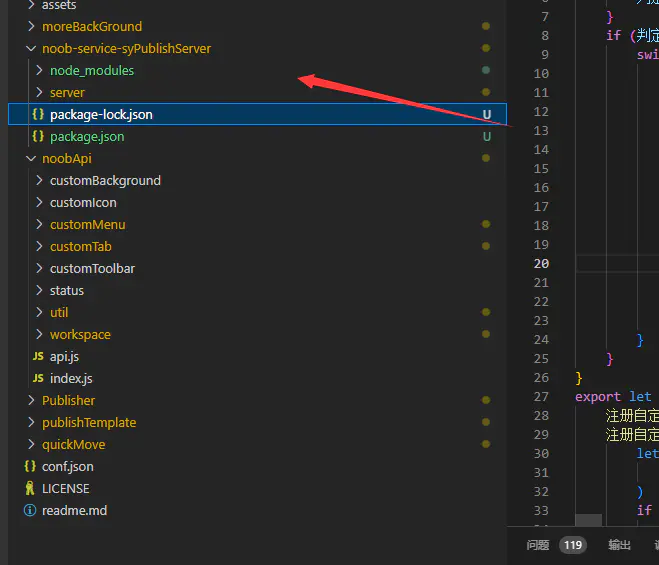Switch to the 问题 problems panel tab
Viewport: 659px width, 565px height.
click(538, 545)
